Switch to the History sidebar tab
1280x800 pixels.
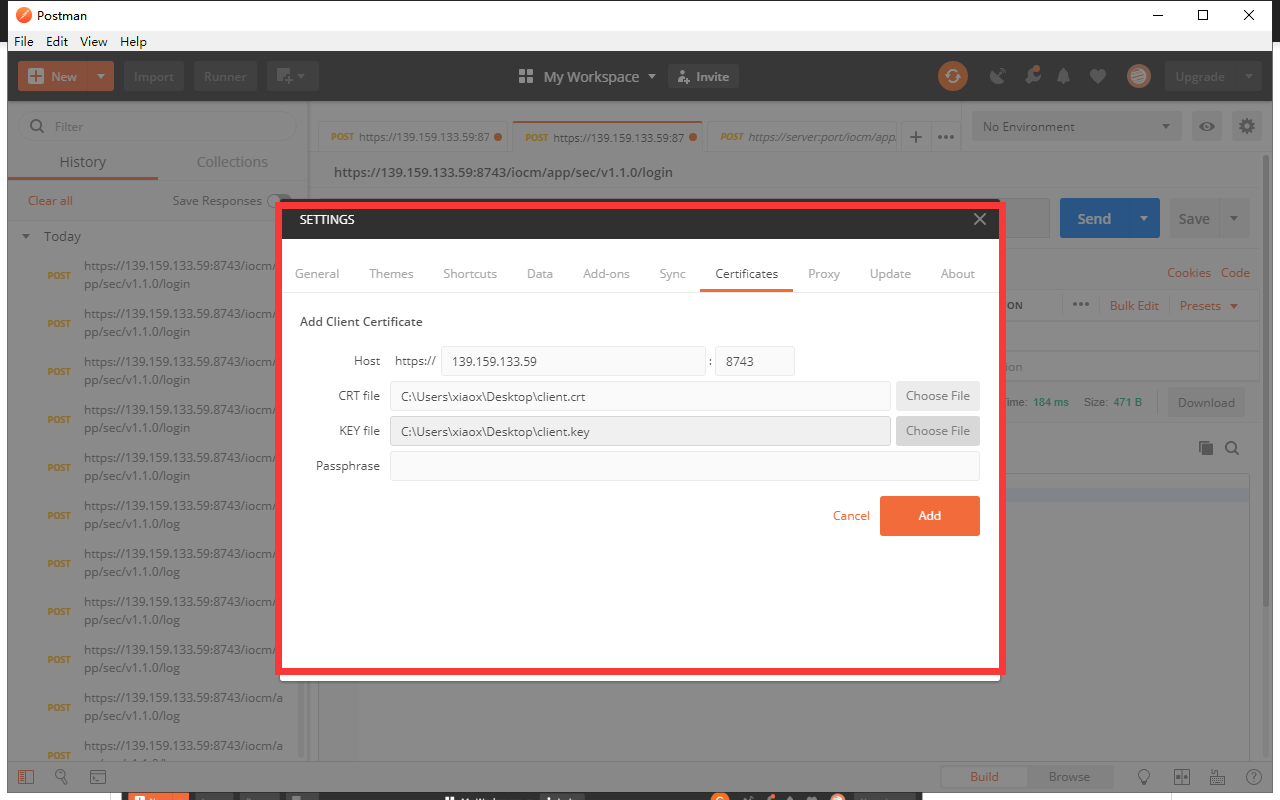(x=83, y=162)
